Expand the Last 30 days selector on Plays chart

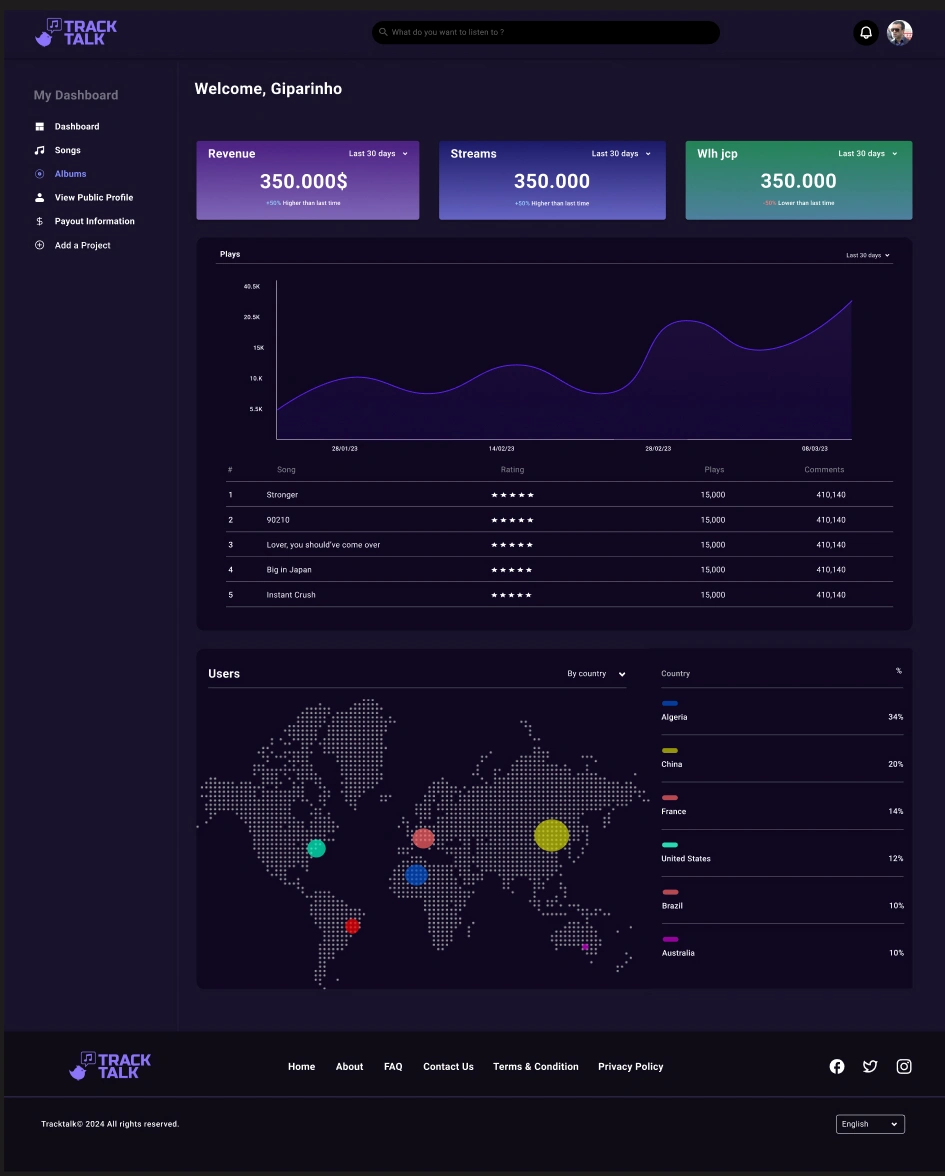tap(866, 255)
